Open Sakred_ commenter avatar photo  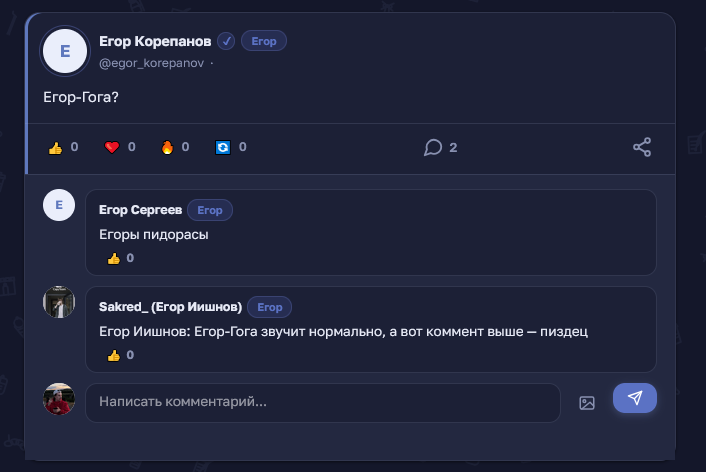(x=59, y=302)
